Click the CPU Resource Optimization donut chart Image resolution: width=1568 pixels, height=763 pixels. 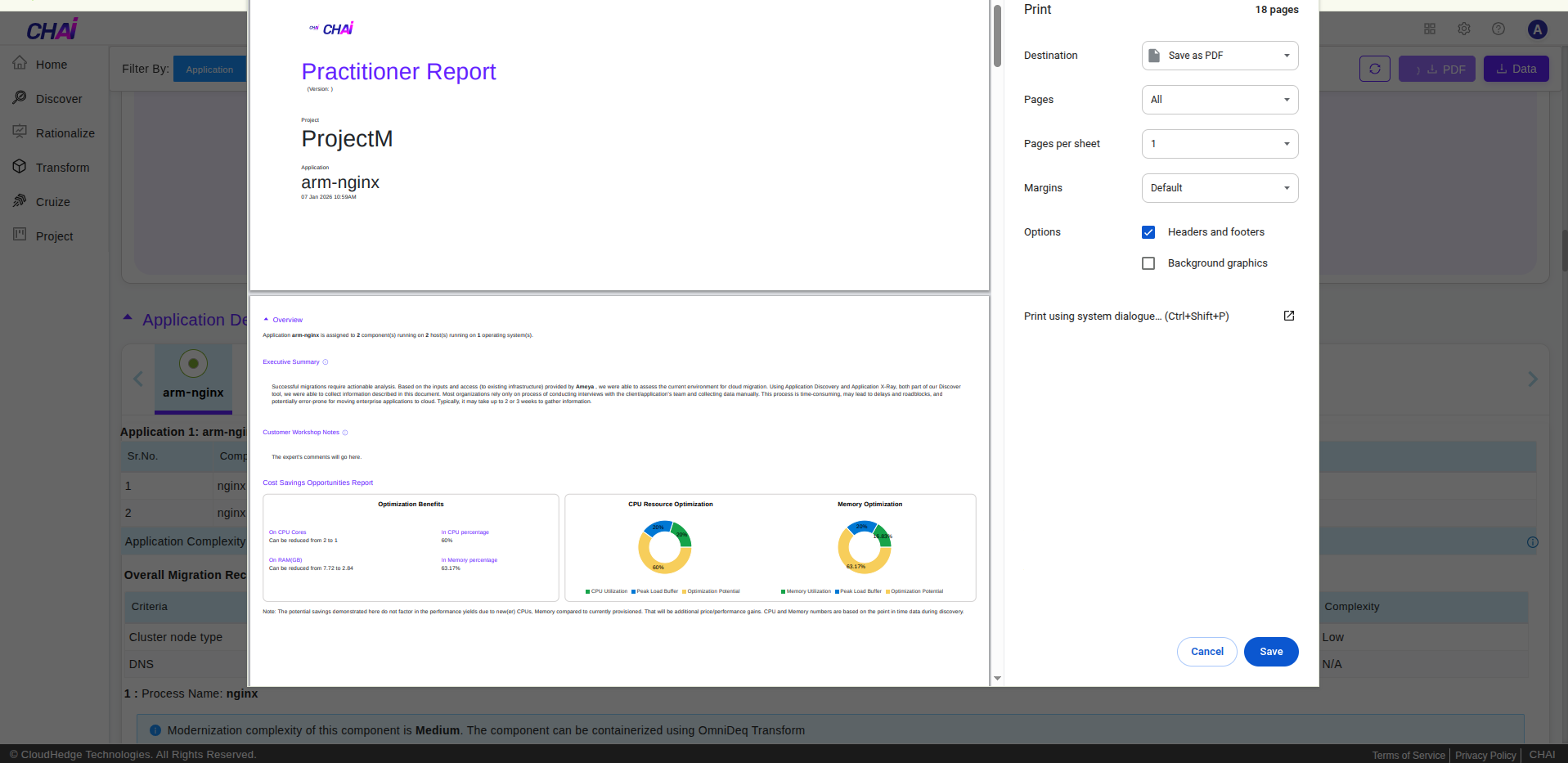point(665,547)
